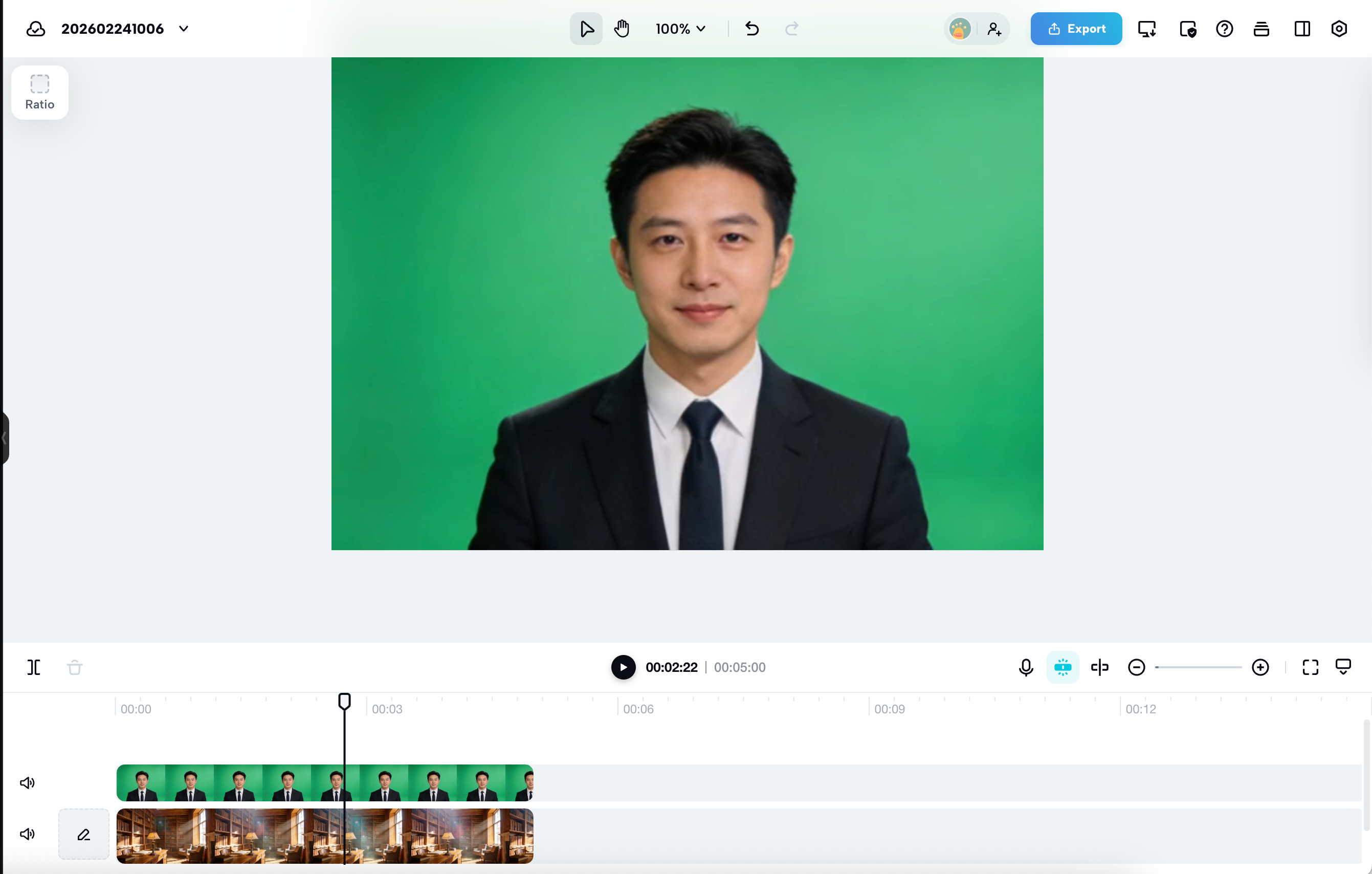The image size is (1372, 874).
Task: Click the timeline zoom slider
Action: tap(1198, 667)
